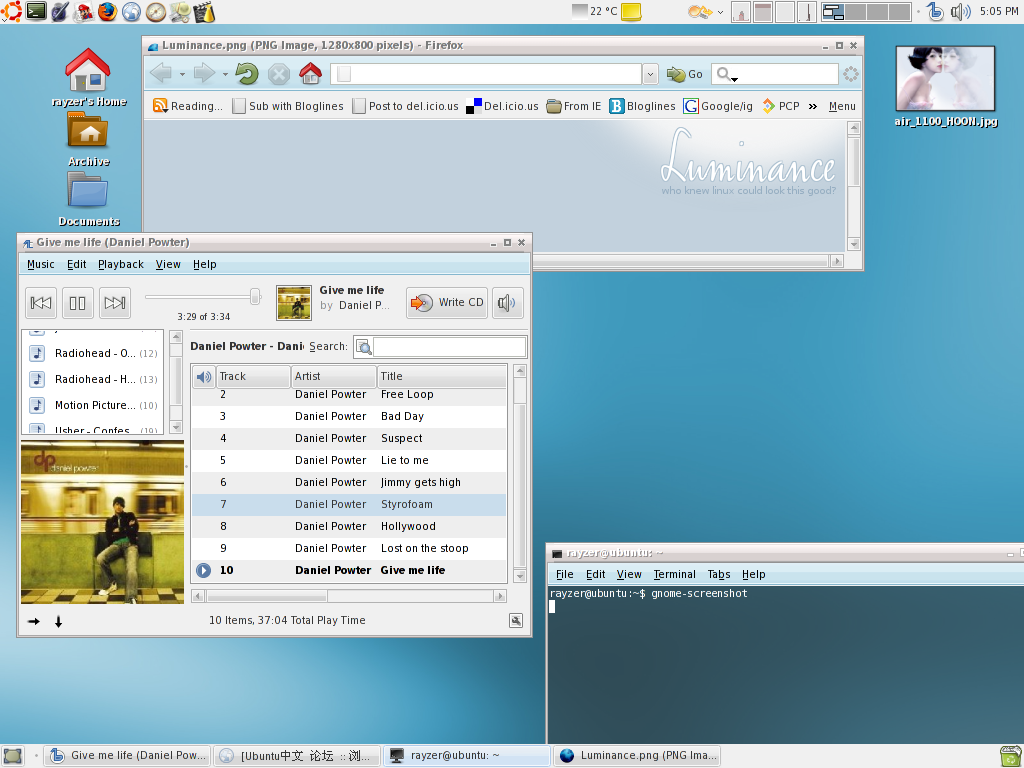The height and width of the screenshot is (768, 1024).
Task: Open the From IE bookmarks folder
Action: 573,106
